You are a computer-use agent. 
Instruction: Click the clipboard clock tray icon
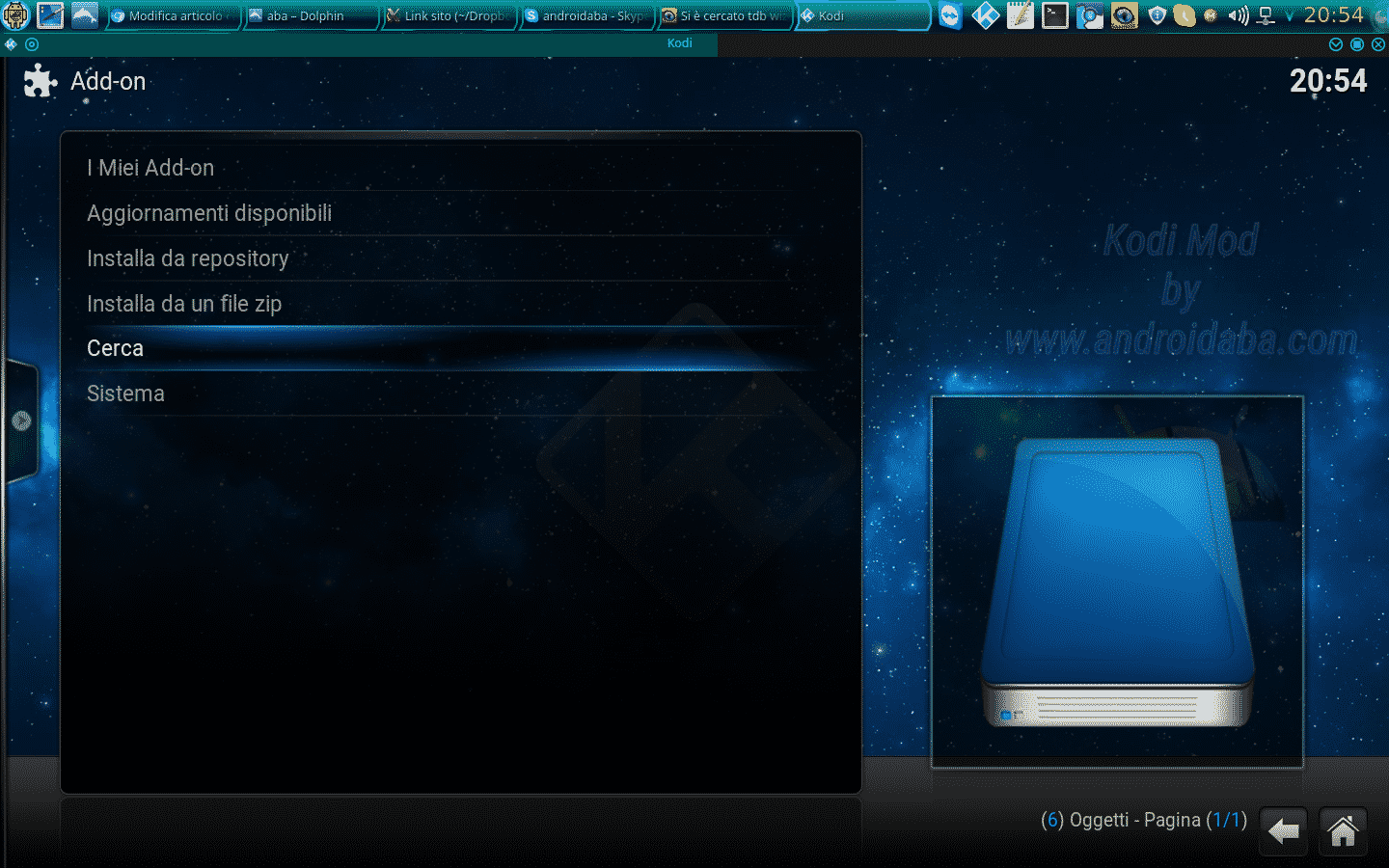click(1185, 15)
